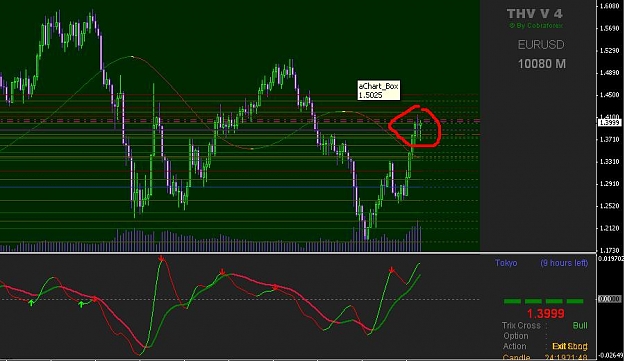Click the last red down arrow in the Trix indicator
This screenshot has height=361, width=625.
point(392,270)
